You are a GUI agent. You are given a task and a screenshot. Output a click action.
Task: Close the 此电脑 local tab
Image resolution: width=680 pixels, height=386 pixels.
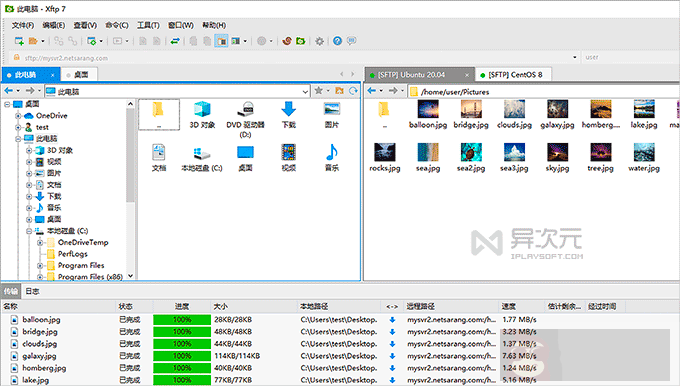point(52,75)
